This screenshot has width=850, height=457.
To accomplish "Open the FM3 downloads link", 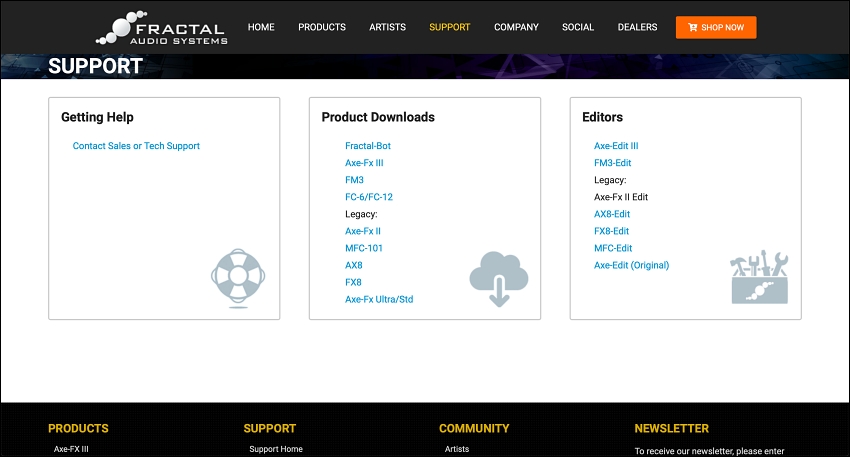I will (354, 180).
